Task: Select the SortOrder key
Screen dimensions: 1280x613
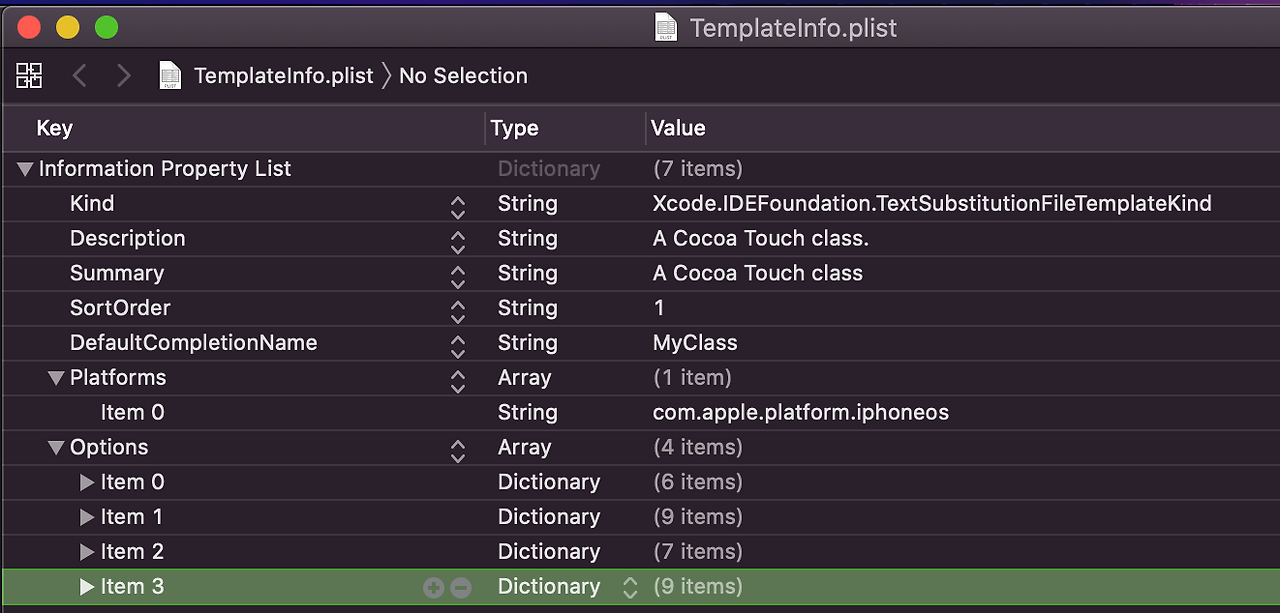Action: (x=120, y=308)
